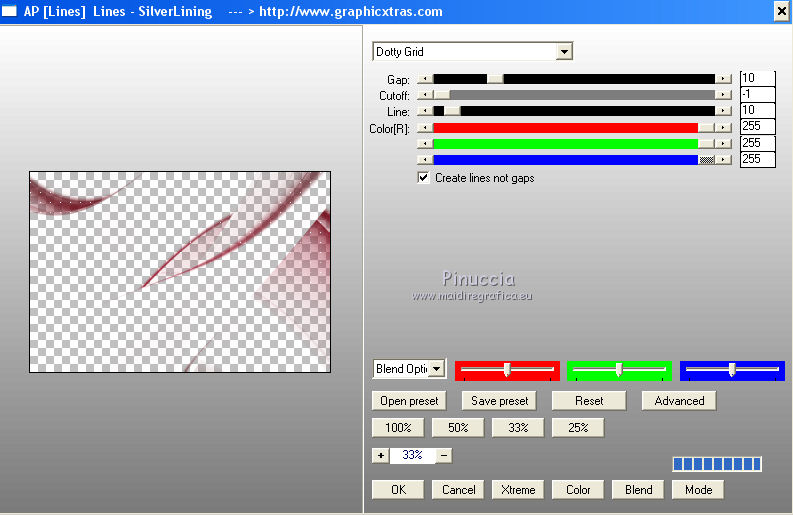Click the preview image thumbnail

click(180, 272)
